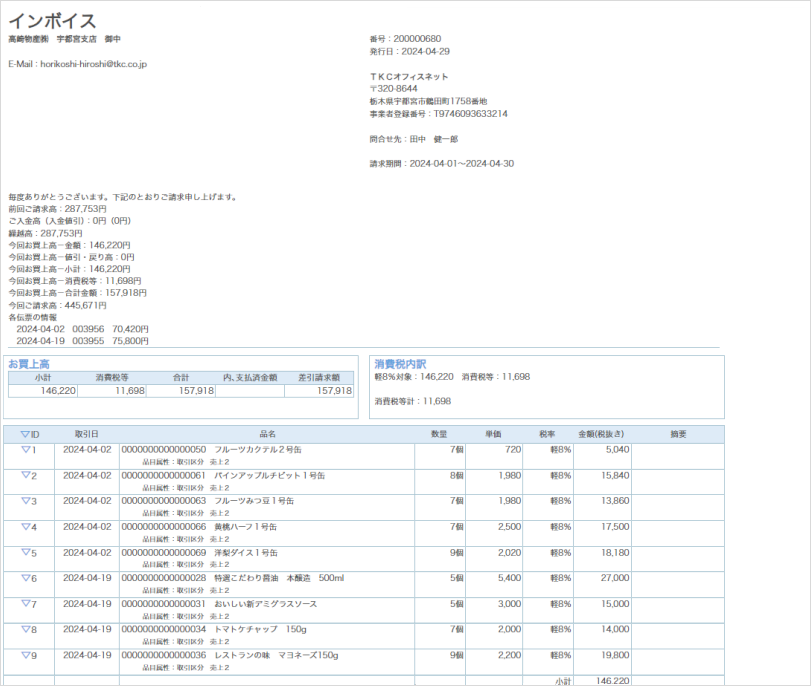Click the contact name 田中 健一郎
The image size is (811, 686).
[434, 139]
